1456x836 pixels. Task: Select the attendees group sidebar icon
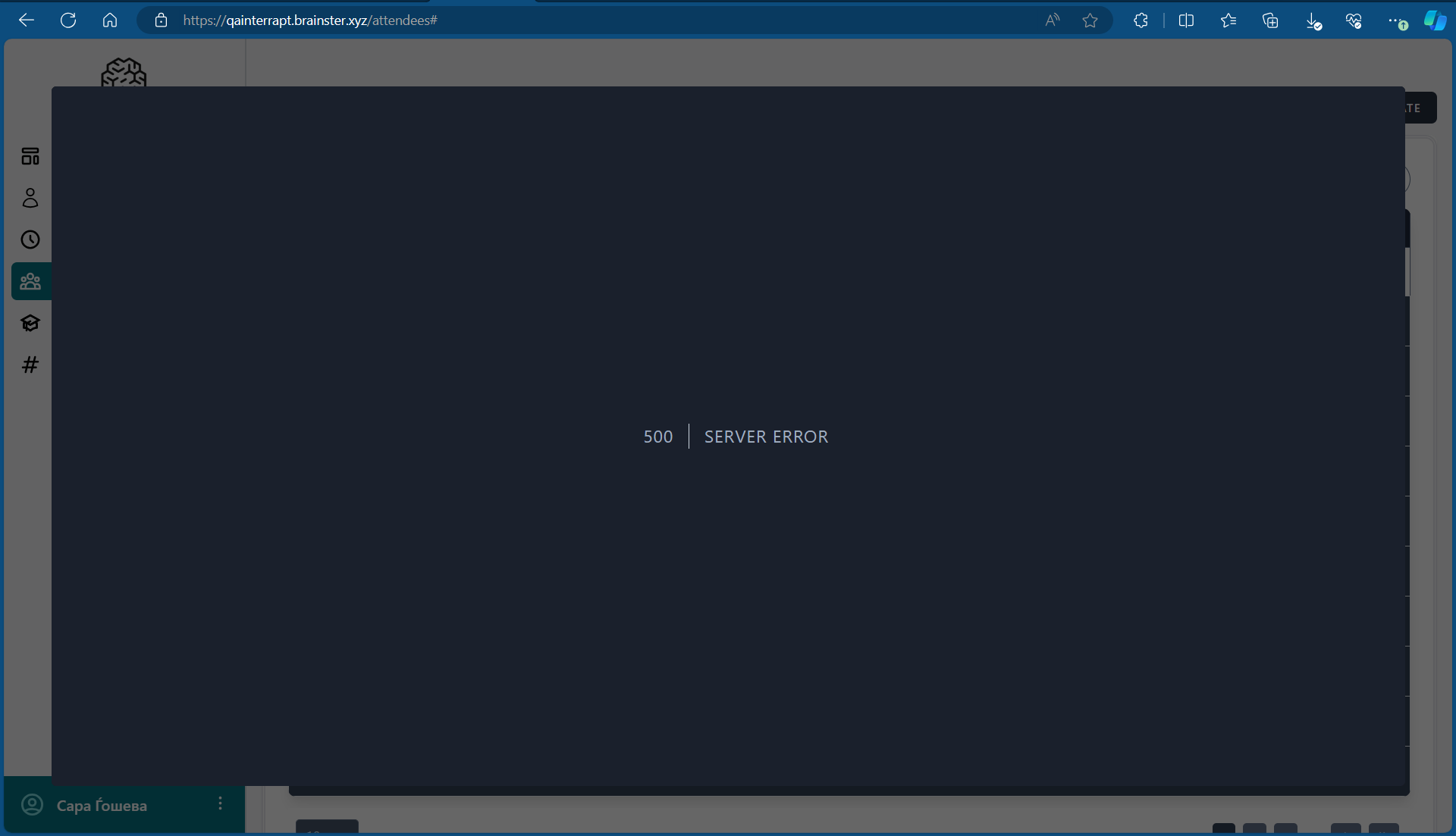[x=30, y=281]
